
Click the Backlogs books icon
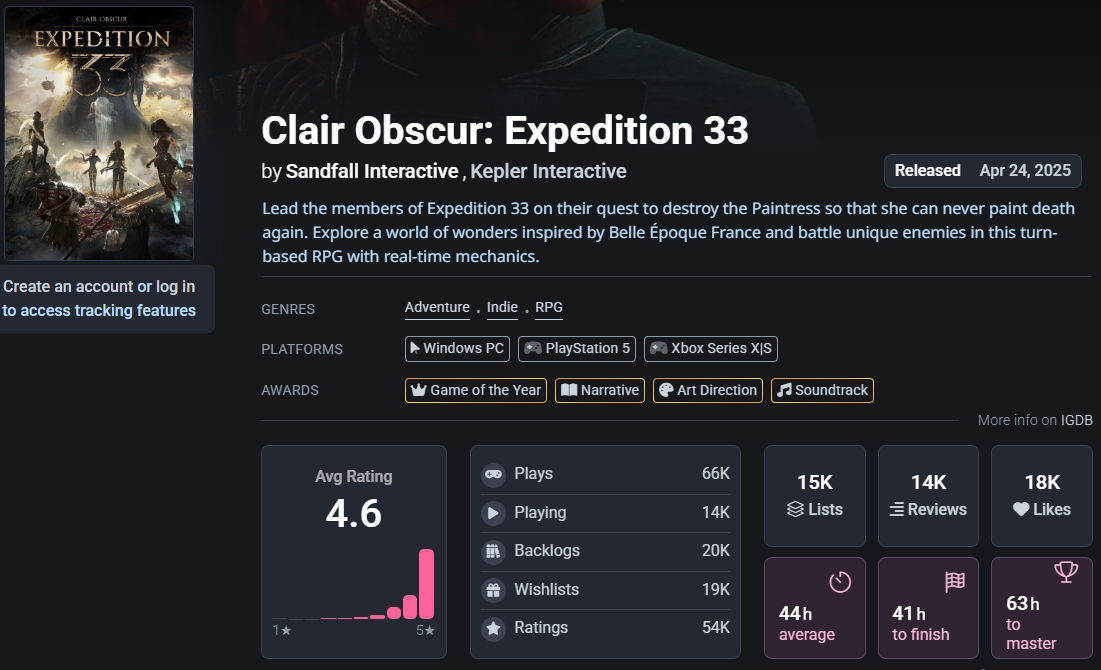(492, 551)
